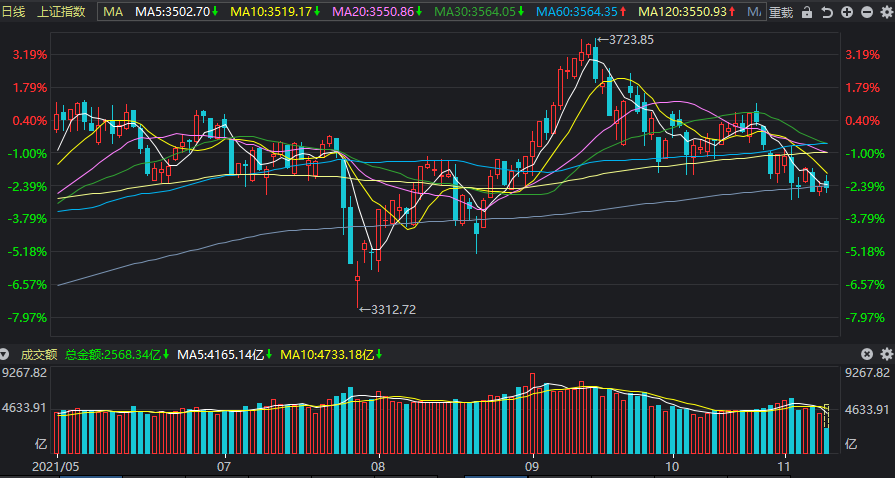The height and width of the screenshot is (478, 895).
Task: Open volume panel settings gear
Action: (x=886, y=355)
